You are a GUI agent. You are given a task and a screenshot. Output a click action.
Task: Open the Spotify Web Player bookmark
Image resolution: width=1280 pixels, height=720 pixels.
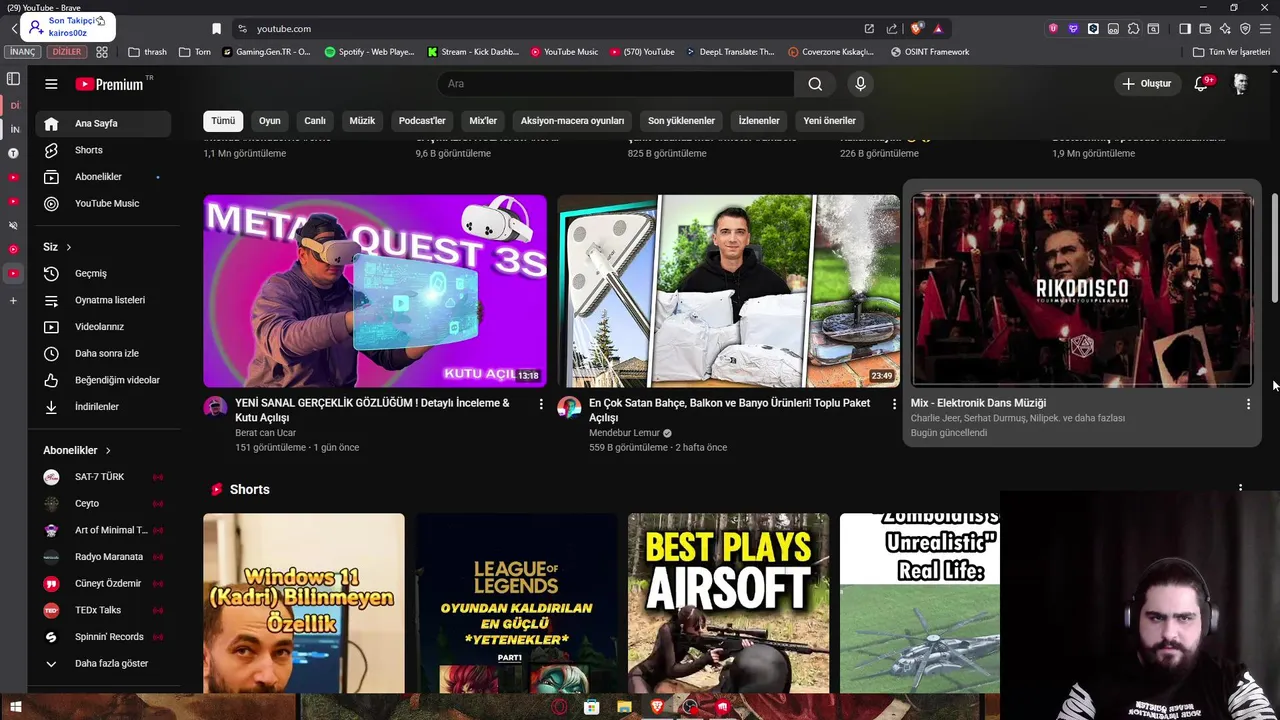click(x=369, y=52)
